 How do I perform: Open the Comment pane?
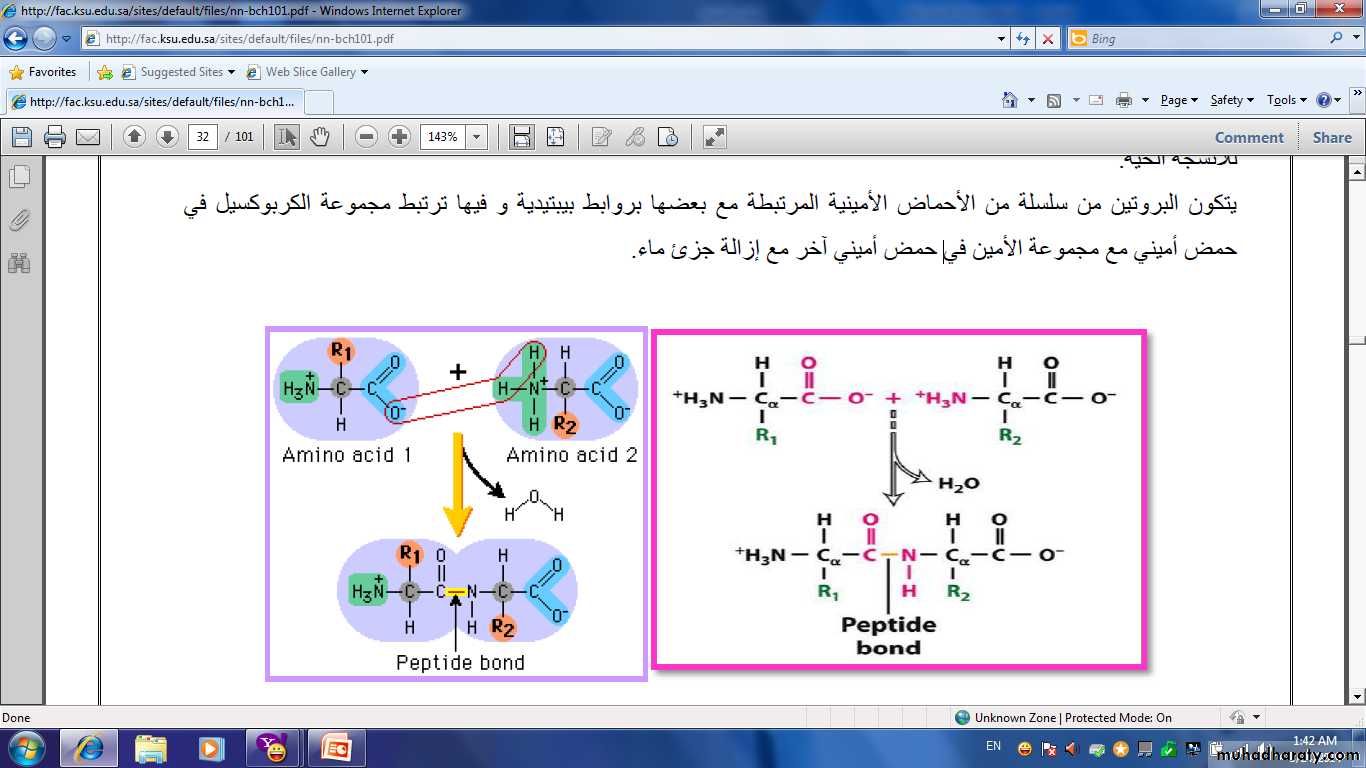(x=1248, y=137)
